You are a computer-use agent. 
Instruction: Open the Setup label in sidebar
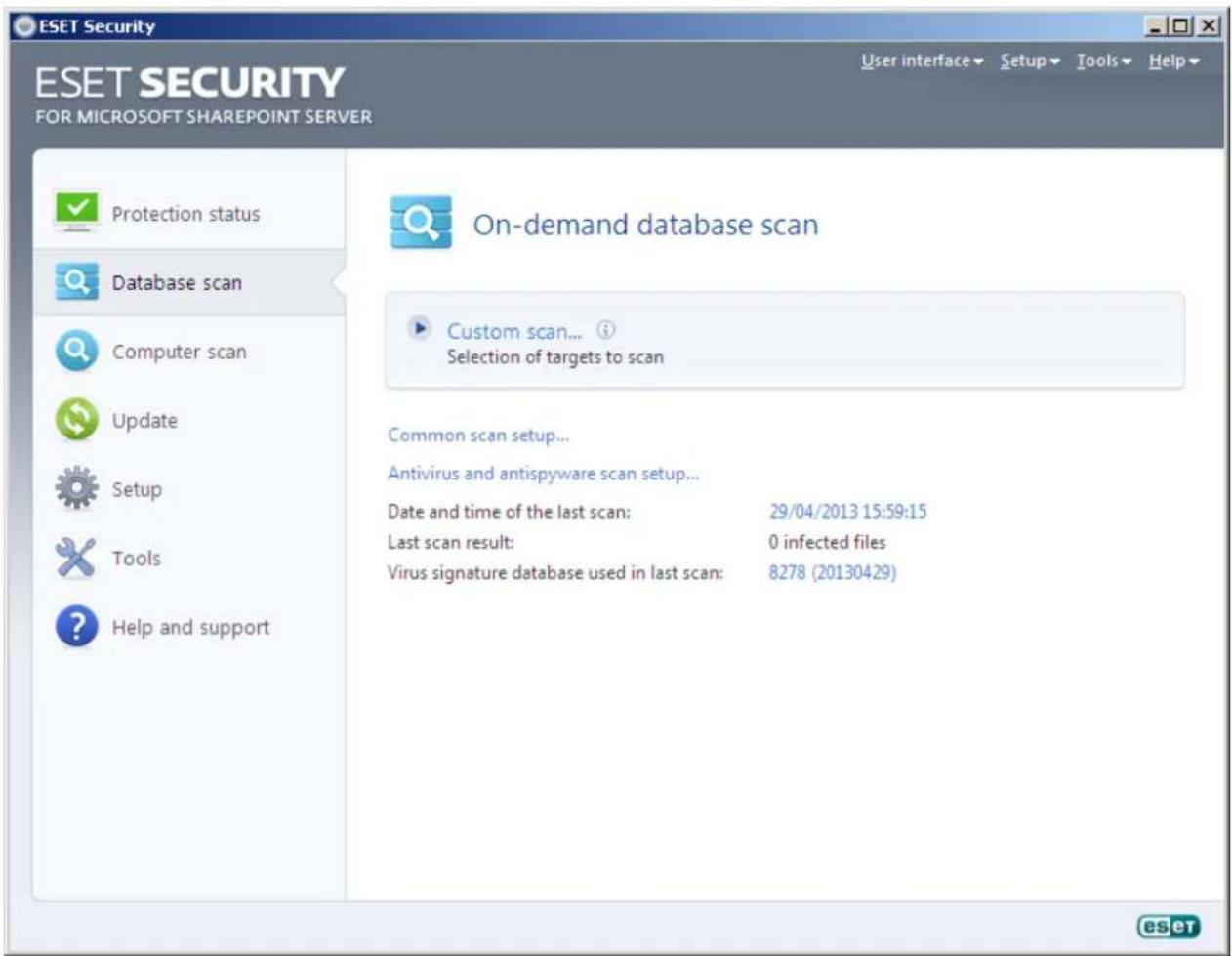[x=137, y=490]
